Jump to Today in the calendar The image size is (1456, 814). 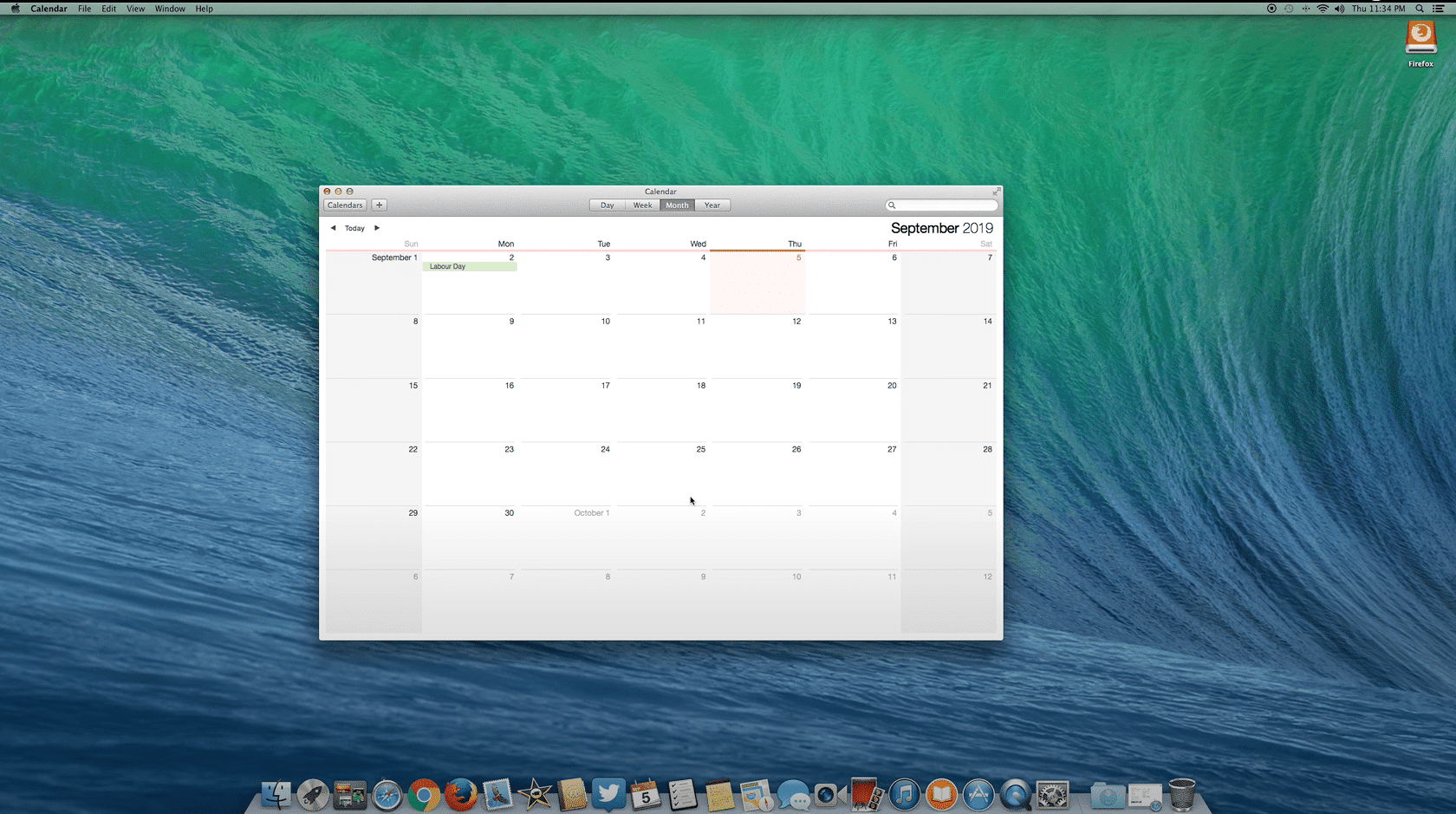tap(354, 228)
